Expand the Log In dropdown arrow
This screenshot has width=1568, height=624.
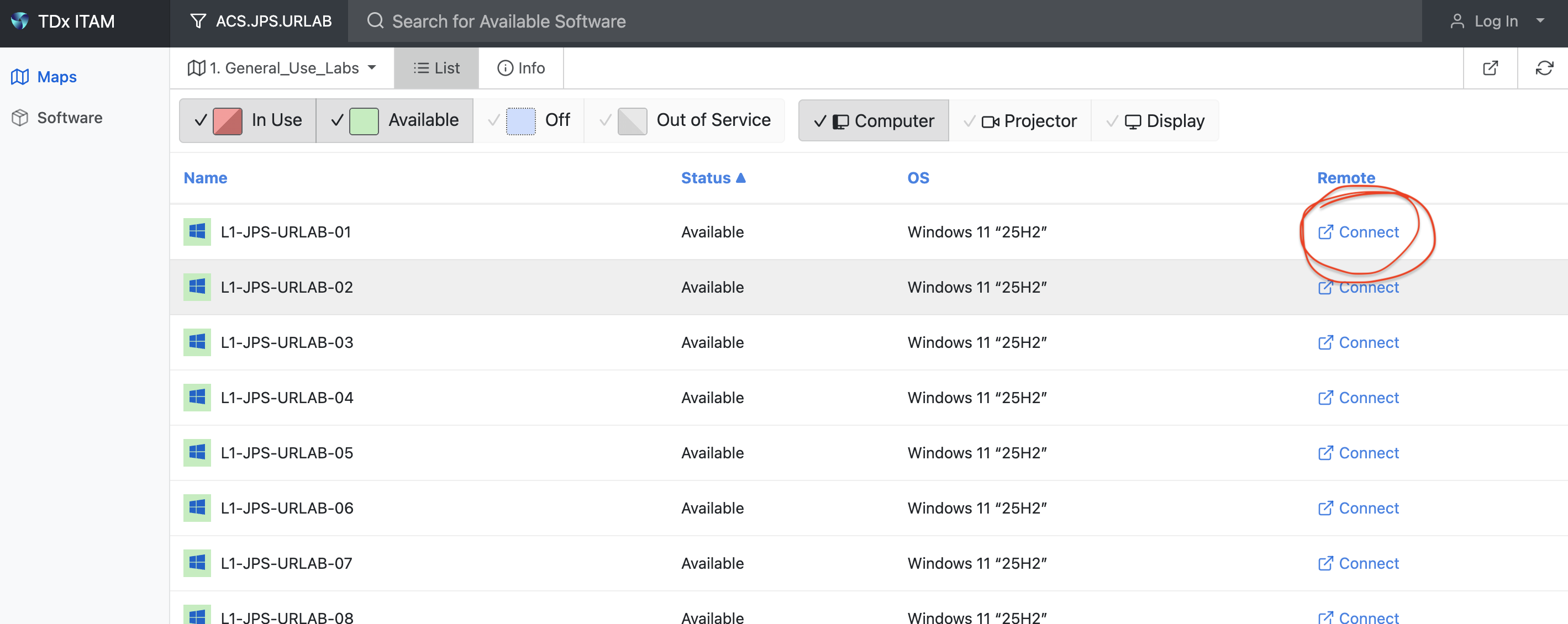[x=1540, y=20]
